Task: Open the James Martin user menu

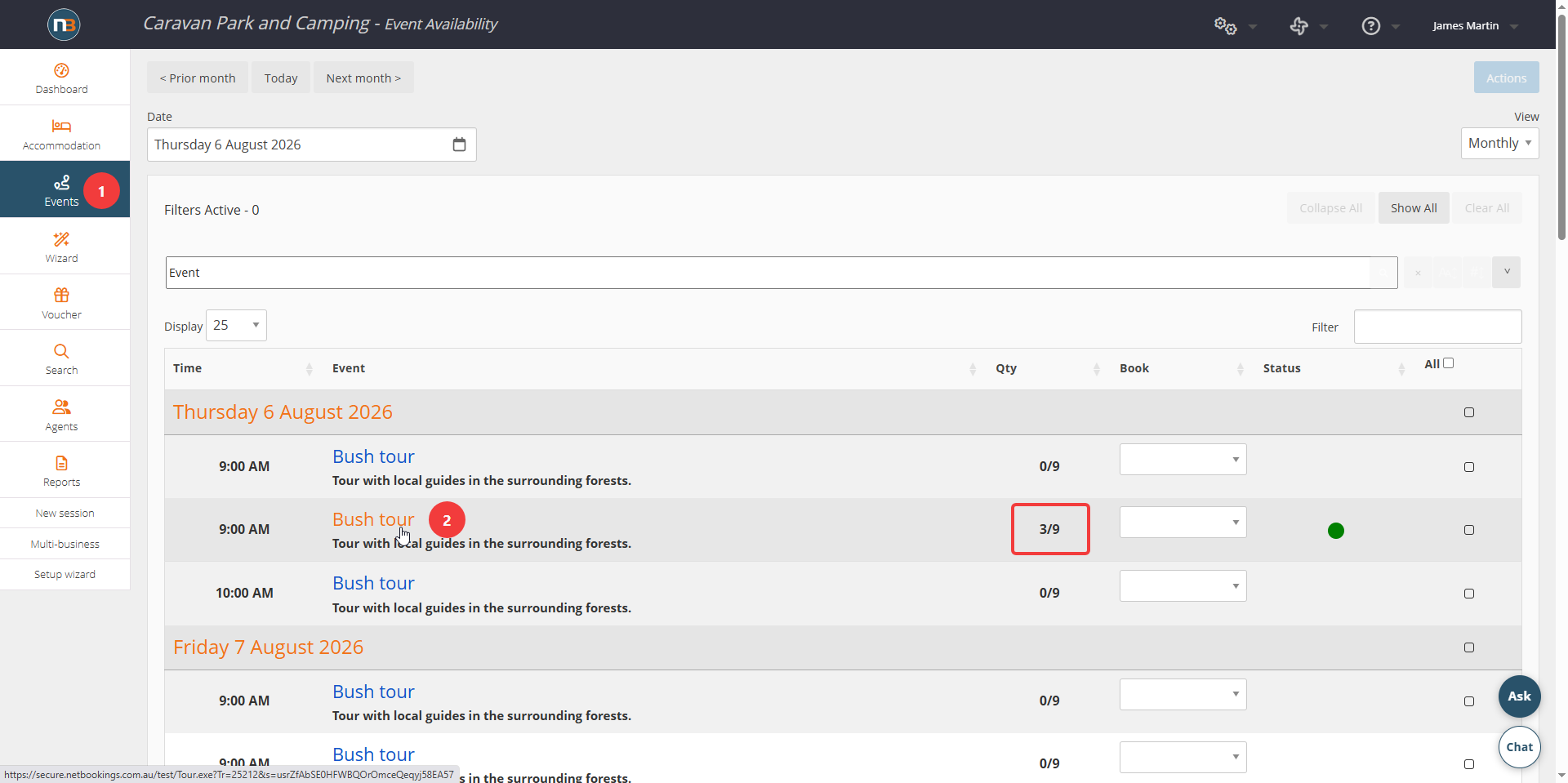Action: pos(1475,26)
